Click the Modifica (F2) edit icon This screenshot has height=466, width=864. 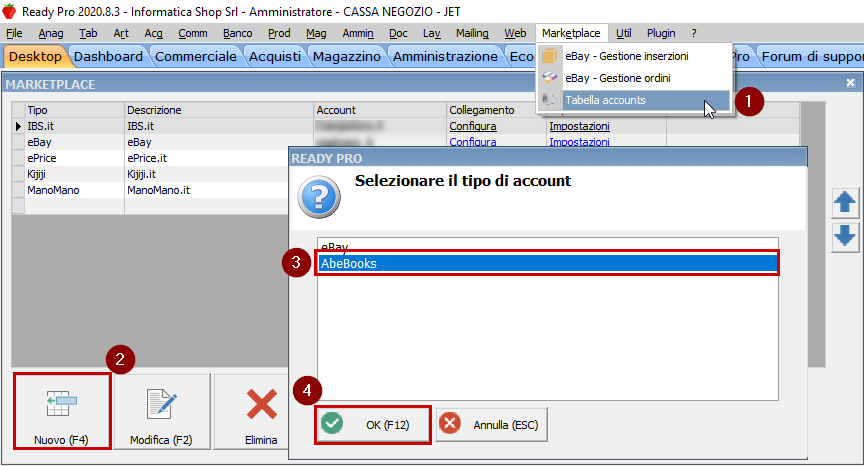(161, 403)
